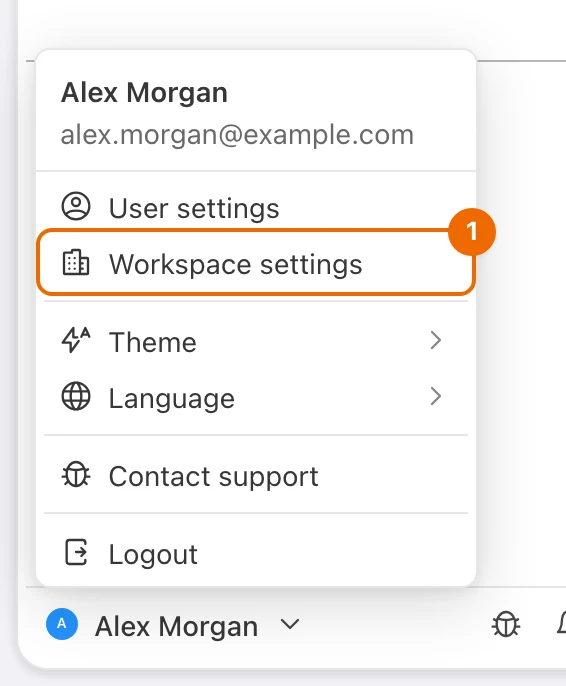Log out via the Logout entry
The height and width of the screenshot is (686, 566).
256,553
